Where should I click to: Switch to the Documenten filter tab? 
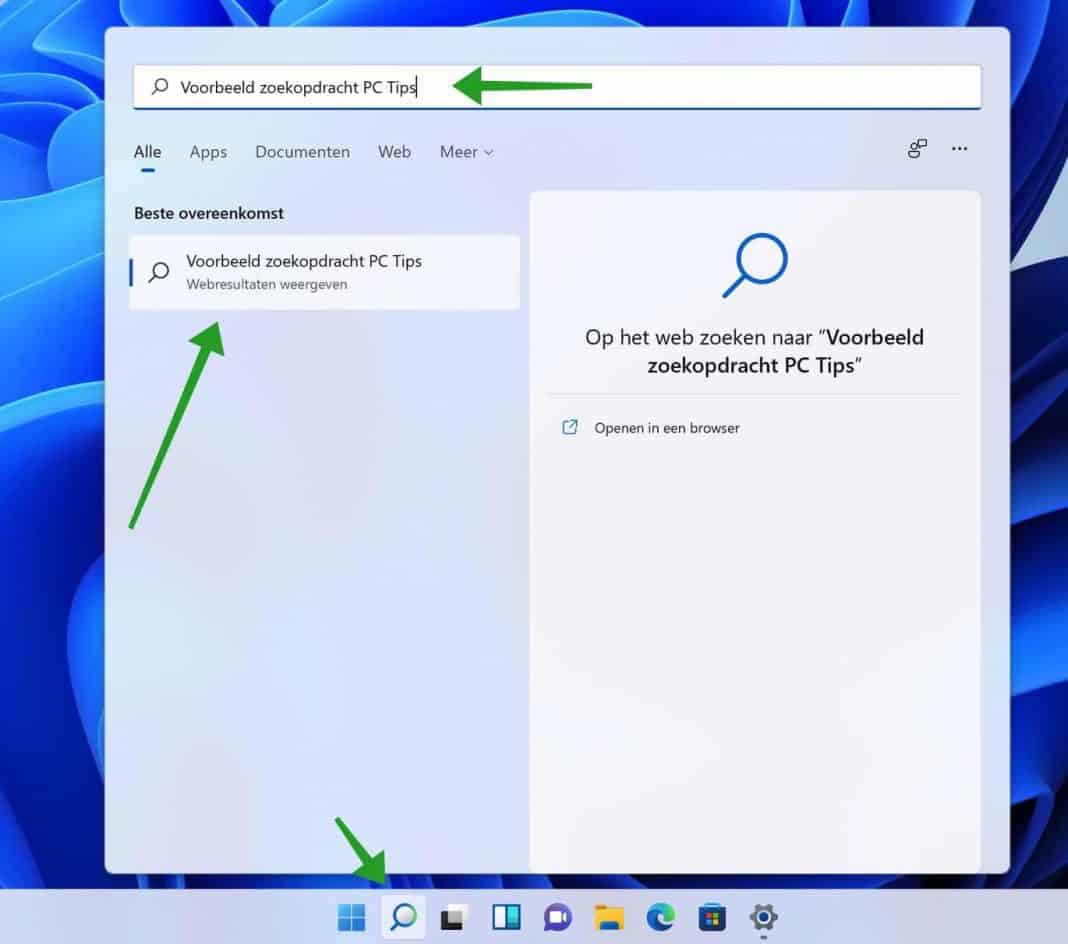point(302,152)
